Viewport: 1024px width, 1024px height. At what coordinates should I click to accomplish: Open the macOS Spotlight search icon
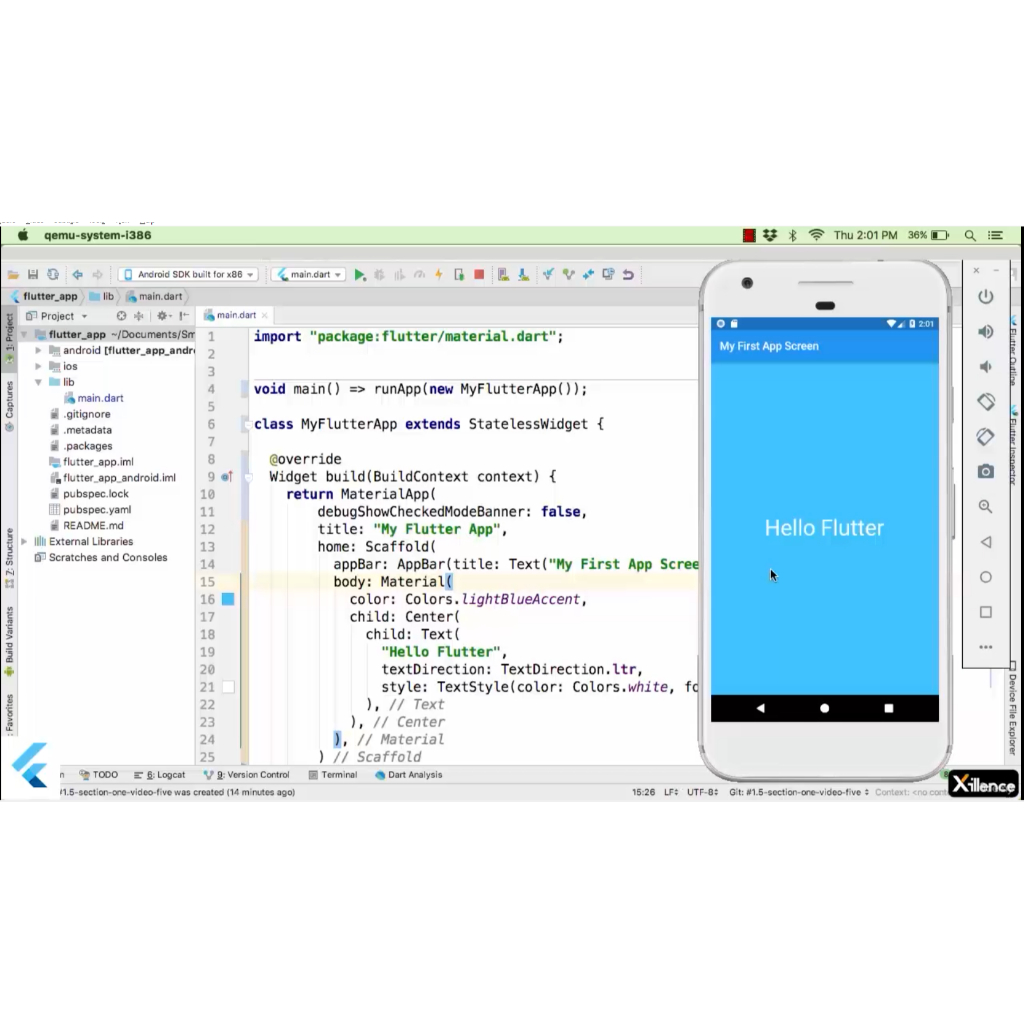point(970,236)
